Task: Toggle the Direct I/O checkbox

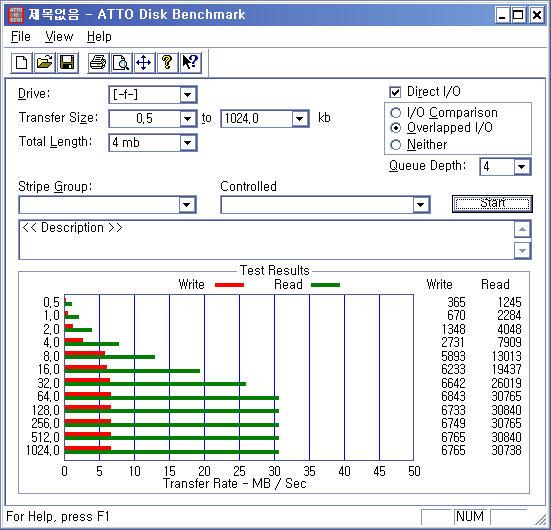Action: tap(395, 92)
